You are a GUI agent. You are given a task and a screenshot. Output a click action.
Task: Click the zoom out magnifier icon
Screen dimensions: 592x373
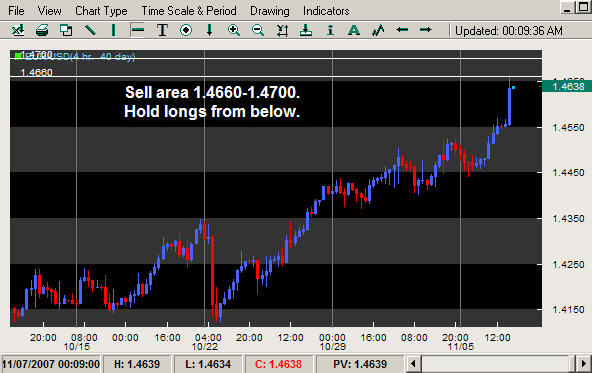258,30
